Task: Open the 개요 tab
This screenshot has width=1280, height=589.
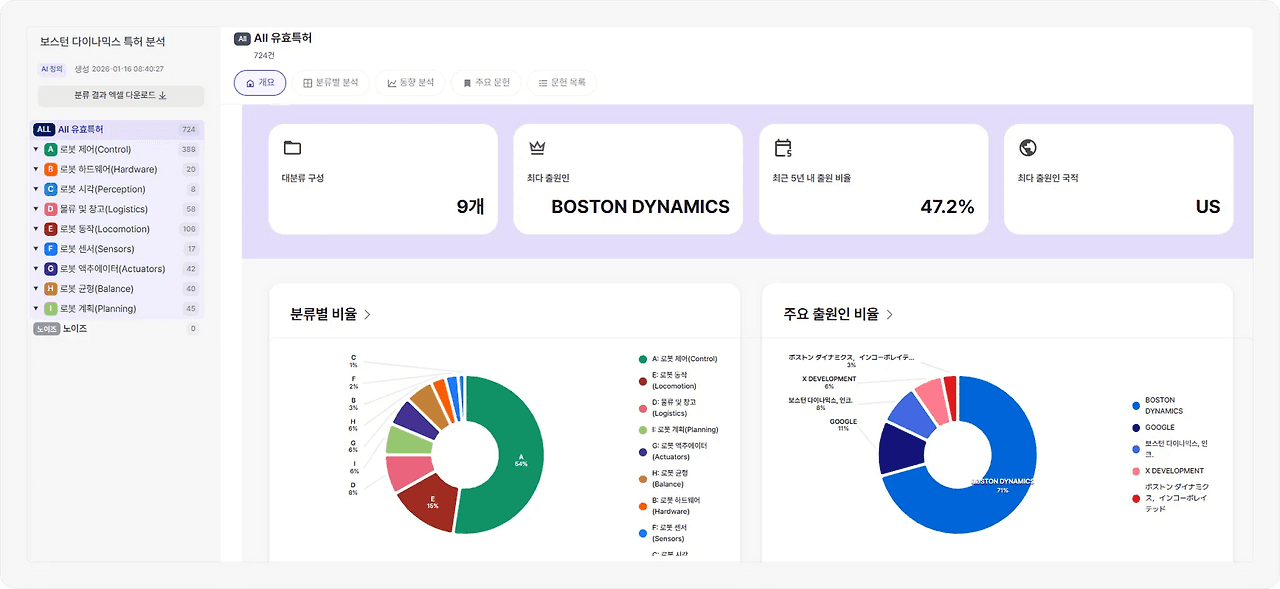Action: click(260, 83)
